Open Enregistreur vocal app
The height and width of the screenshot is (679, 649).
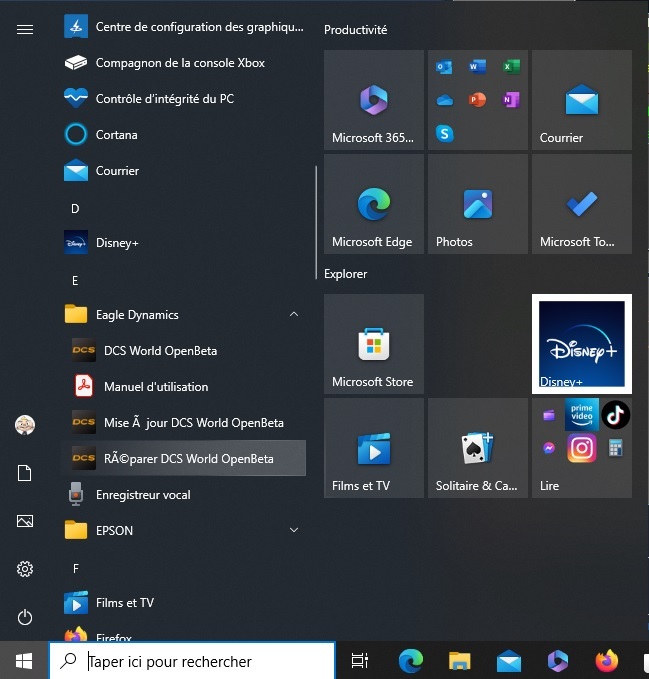pyautogui.click(x=184, y=494)
